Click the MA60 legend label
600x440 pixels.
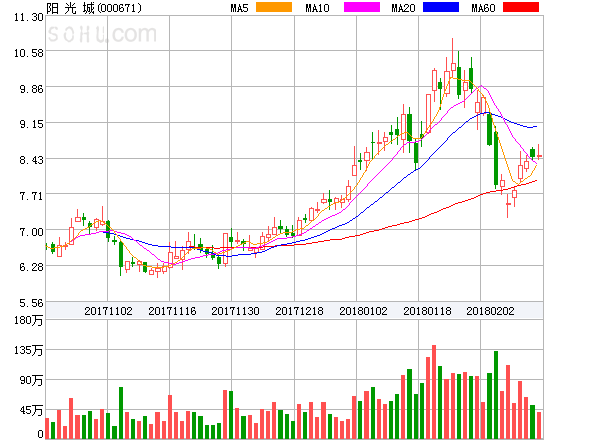point(483,8)
